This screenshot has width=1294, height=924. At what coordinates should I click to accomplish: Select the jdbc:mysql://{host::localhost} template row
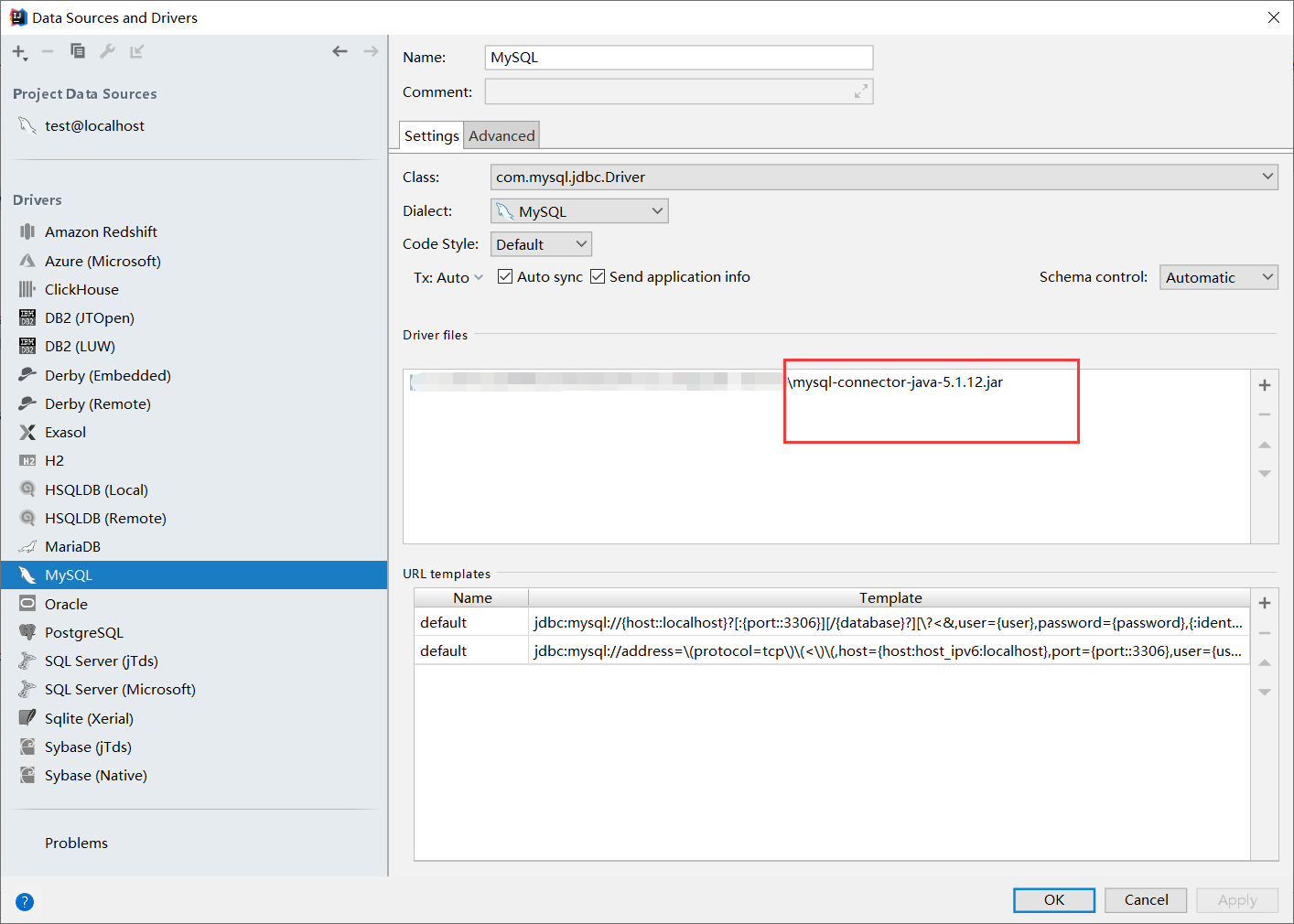point(832,622)
